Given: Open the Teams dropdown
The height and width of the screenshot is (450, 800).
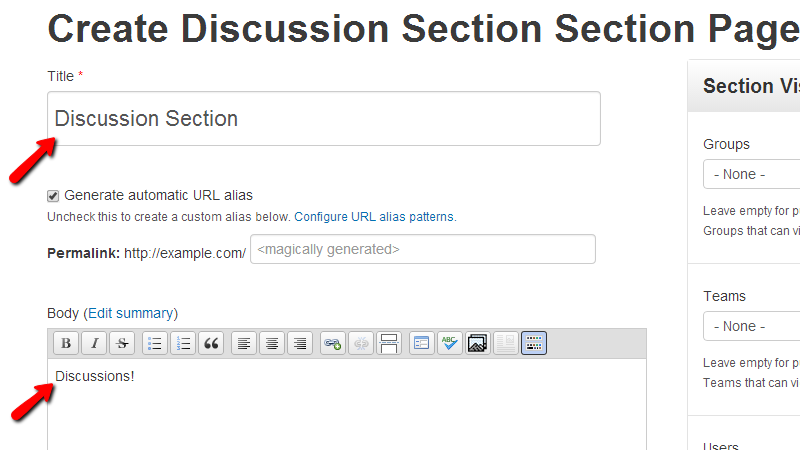Looking at the screenshot, I should tap(751, 326).
